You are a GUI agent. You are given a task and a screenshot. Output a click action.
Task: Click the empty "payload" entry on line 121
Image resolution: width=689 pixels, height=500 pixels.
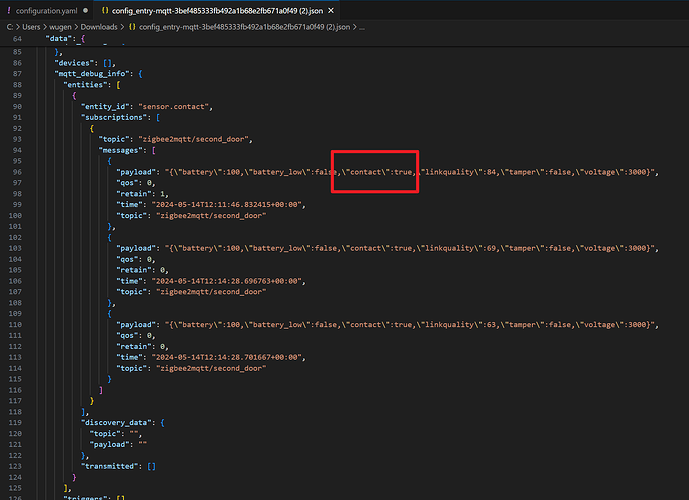click(118, 445)
